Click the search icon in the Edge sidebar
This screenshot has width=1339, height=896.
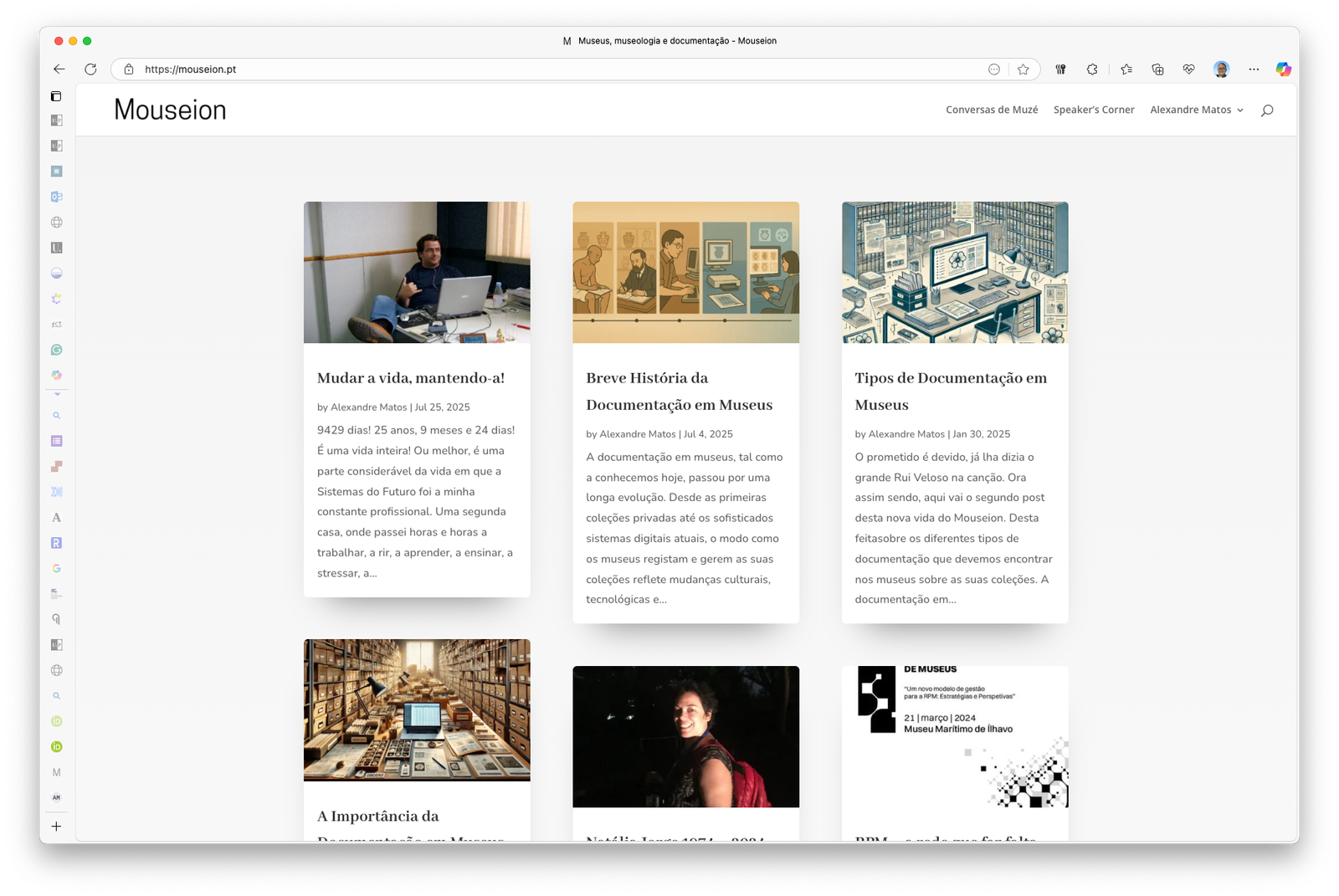point(56,416)
